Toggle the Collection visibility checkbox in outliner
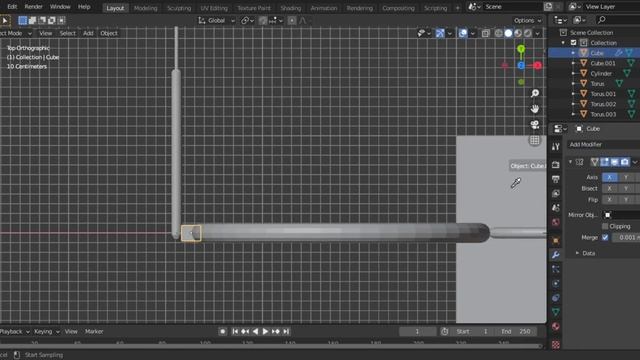This screenshot has height=360, width=640. pyautogui.click(x=573, y=43)
